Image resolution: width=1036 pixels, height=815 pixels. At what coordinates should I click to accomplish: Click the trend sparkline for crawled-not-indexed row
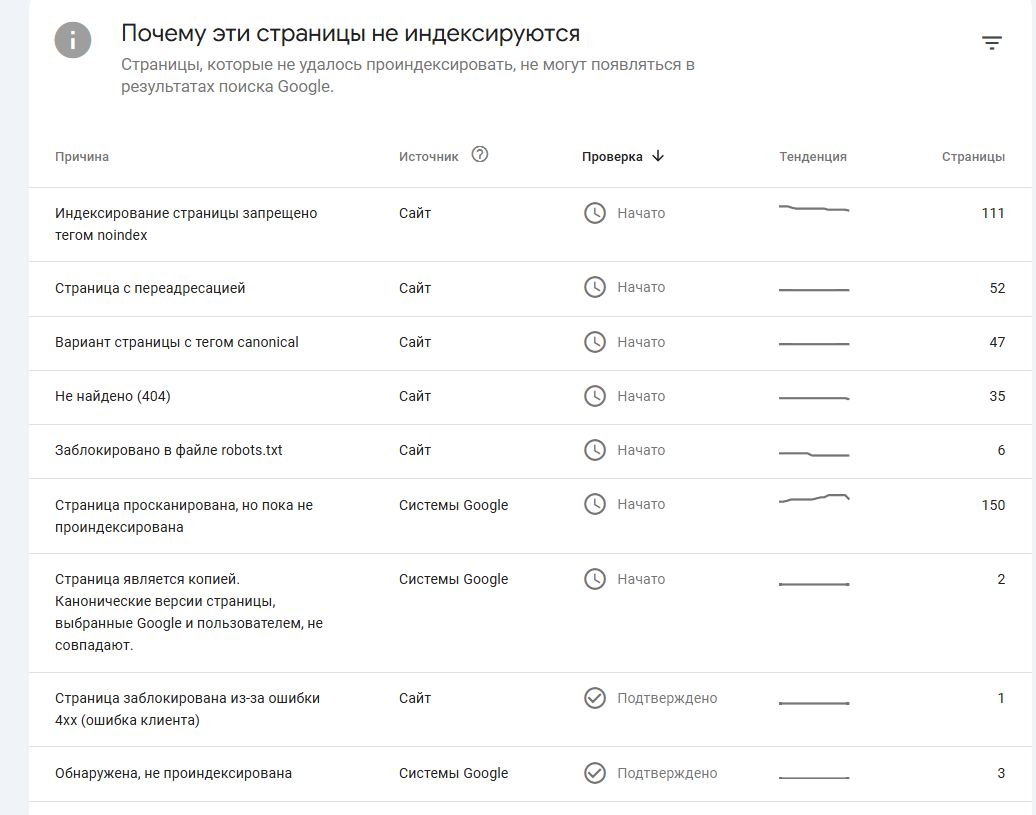coord(814,498)
